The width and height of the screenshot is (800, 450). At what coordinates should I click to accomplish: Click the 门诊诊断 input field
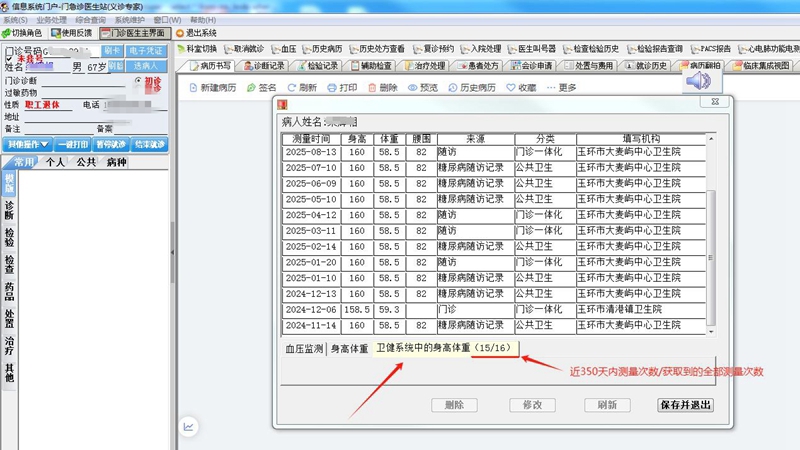tap(83, 81)
